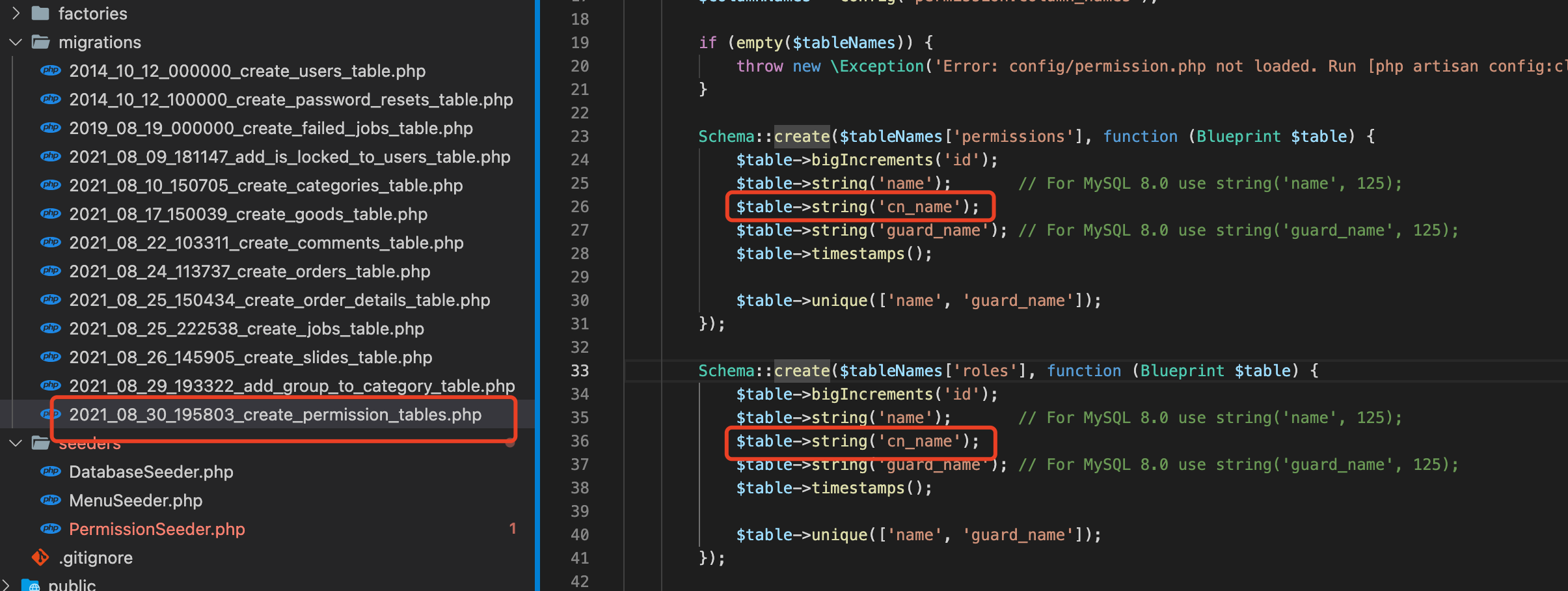
Task: Collapse the seeders folder chevron
Action: [16, 443]
